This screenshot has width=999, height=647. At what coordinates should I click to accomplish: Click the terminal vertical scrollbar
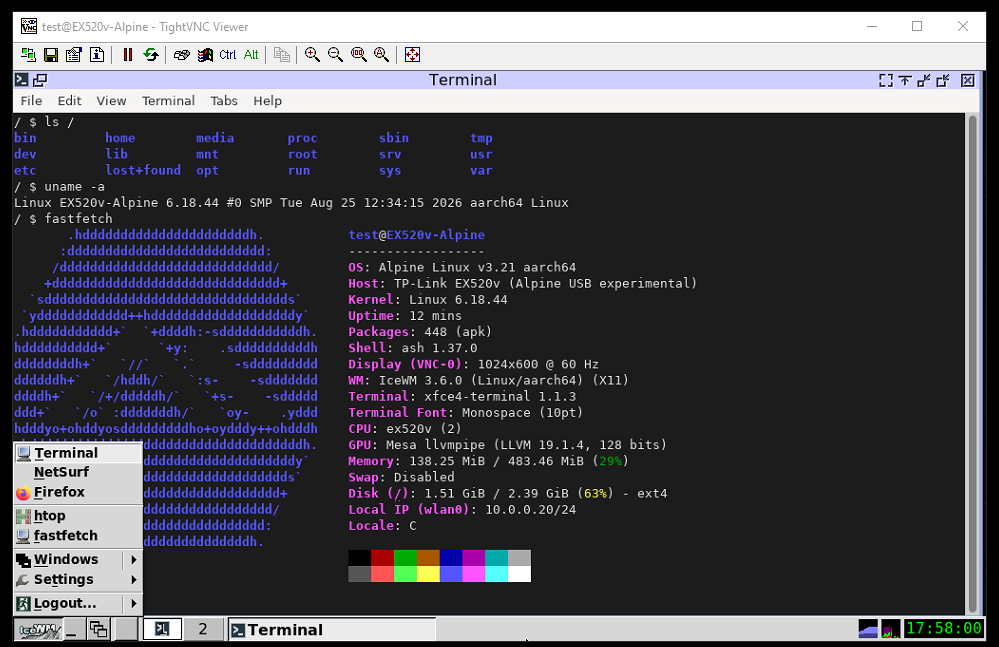[972, 363]
